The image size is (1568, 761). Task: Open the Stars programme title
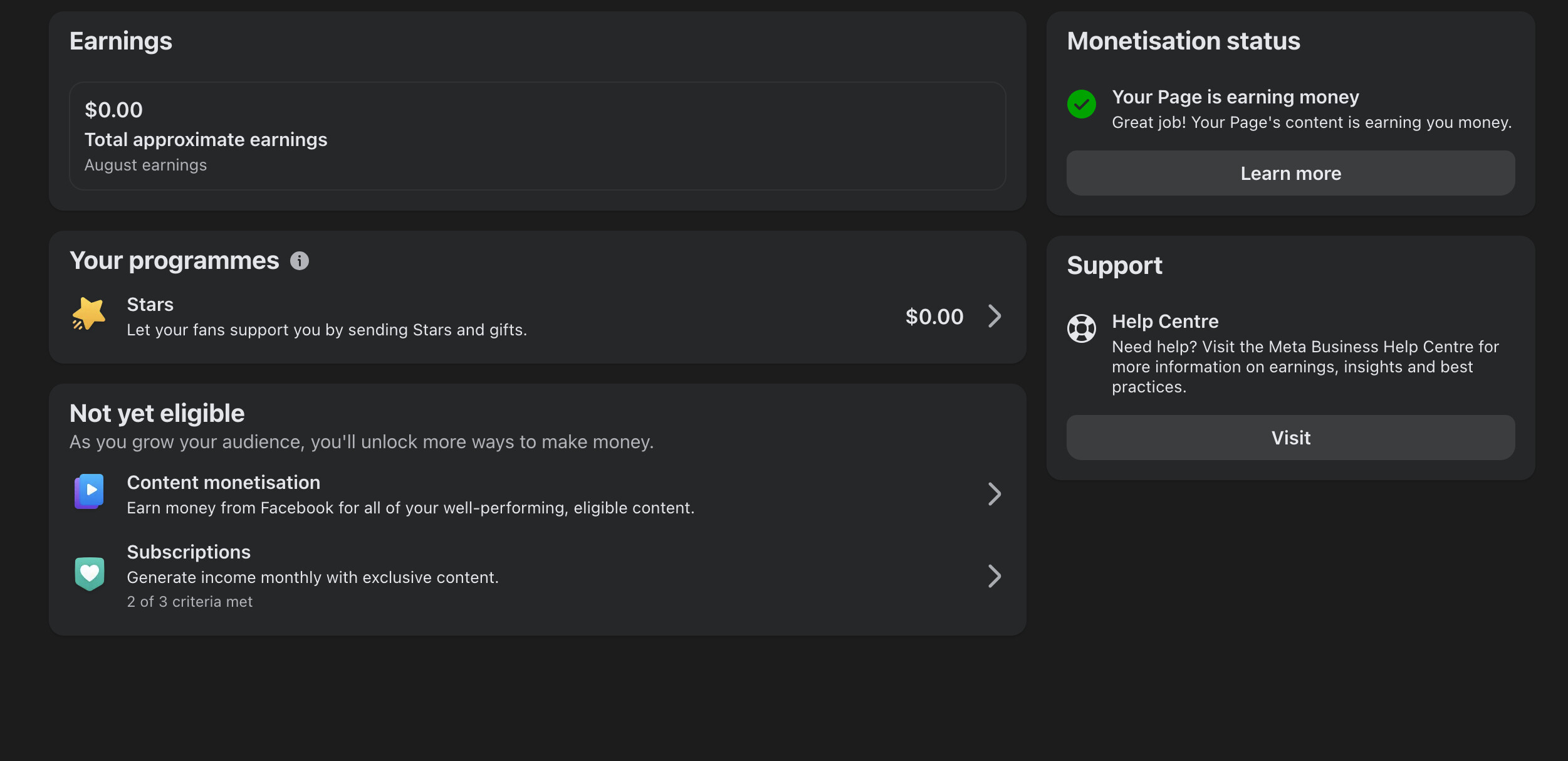click(x=150, y=305)
